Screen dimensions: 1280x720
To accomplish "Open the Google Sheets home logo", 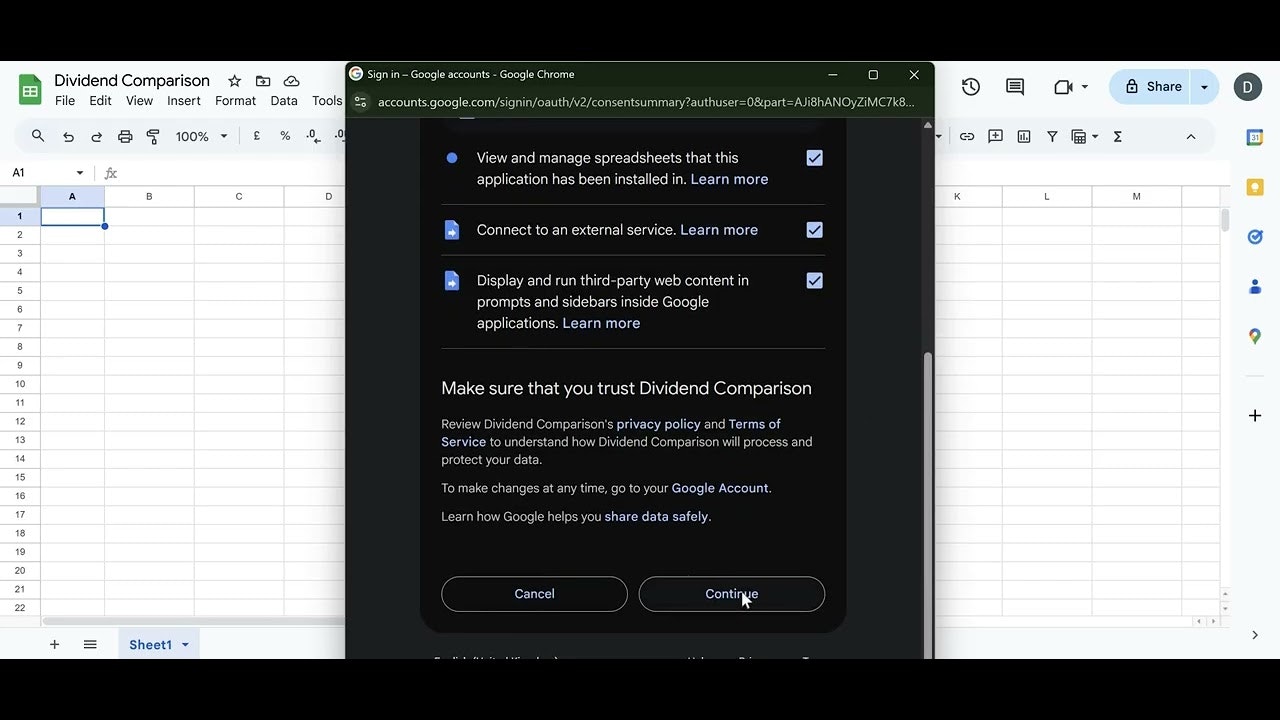I will click(x=30, y=90).
